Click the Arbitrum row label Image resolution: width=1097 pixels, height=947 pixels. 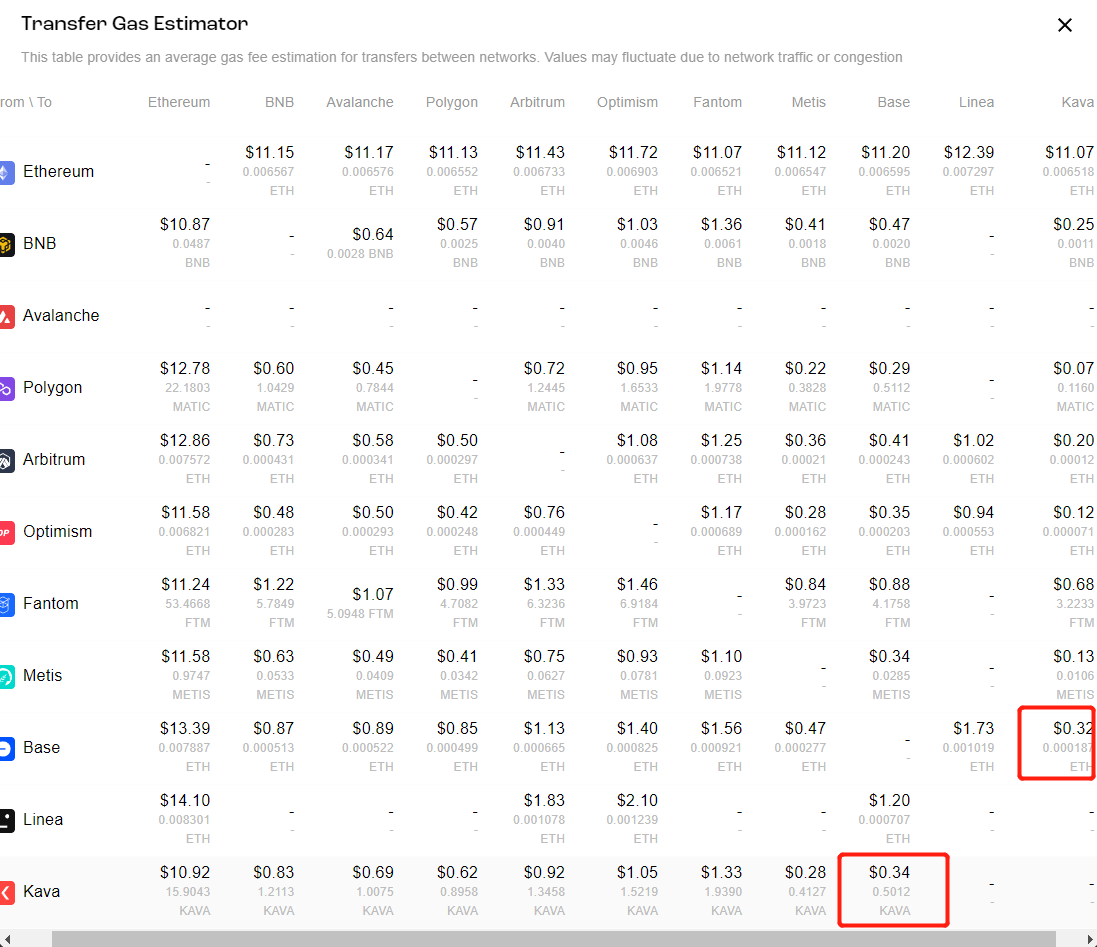54,460
